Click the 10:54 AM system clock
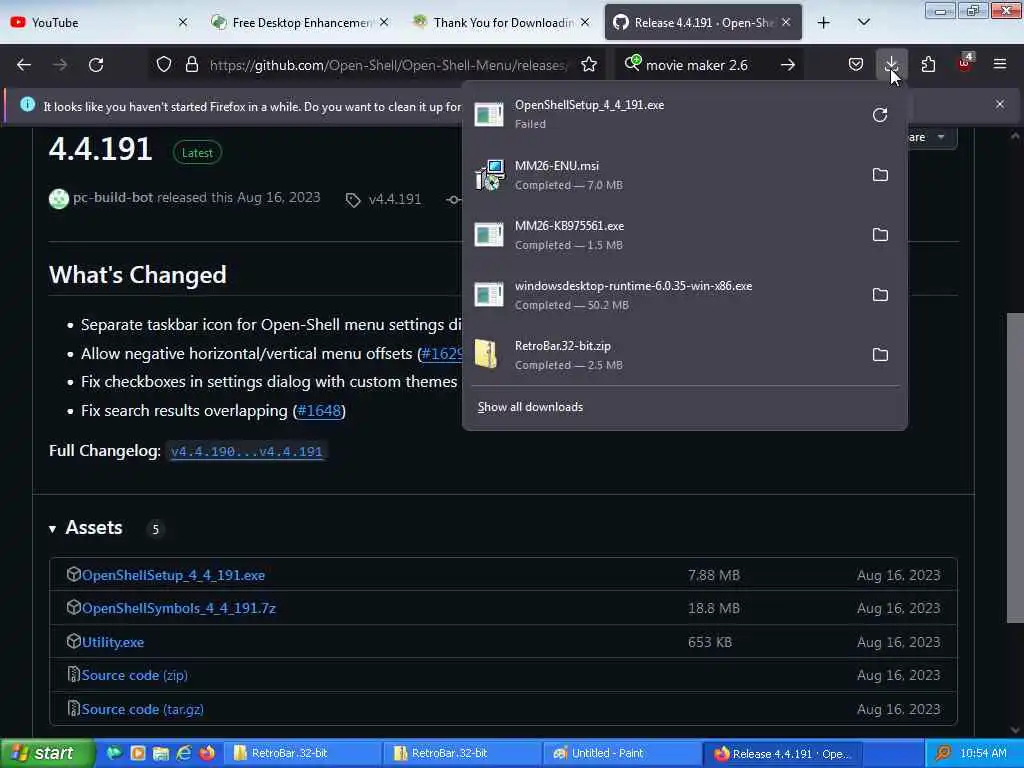 point(984,753)
